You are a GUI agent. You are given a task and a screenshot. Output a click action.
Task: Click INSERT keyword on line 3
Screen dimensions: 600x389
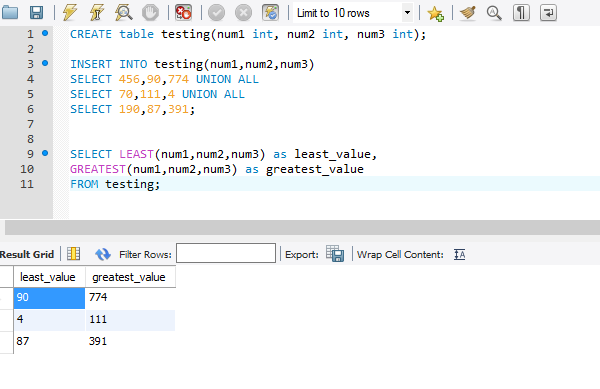click(x=91, y=64)
